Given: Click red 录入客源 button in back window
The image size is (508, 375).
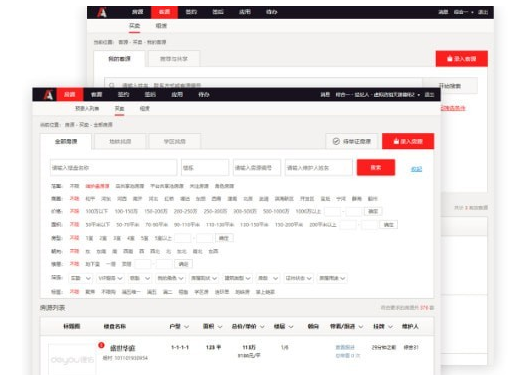Looking at the screenshot, I should pos(462,59).
